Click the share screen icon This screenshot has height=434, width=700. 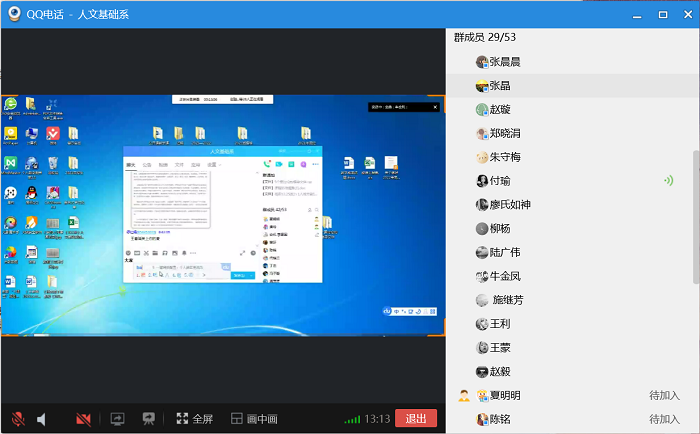[x=117, y=418]
